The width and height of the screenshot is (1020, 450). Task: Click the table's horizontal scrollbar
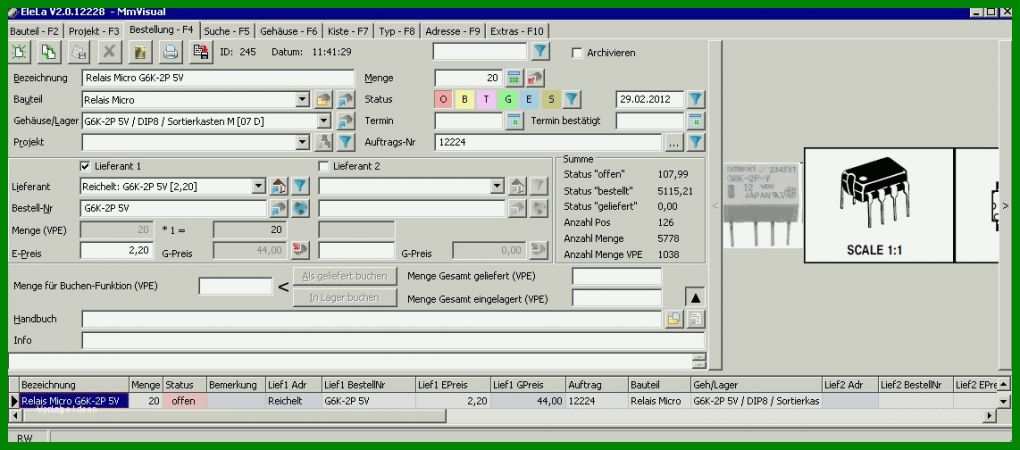click(x=502, y=416)
